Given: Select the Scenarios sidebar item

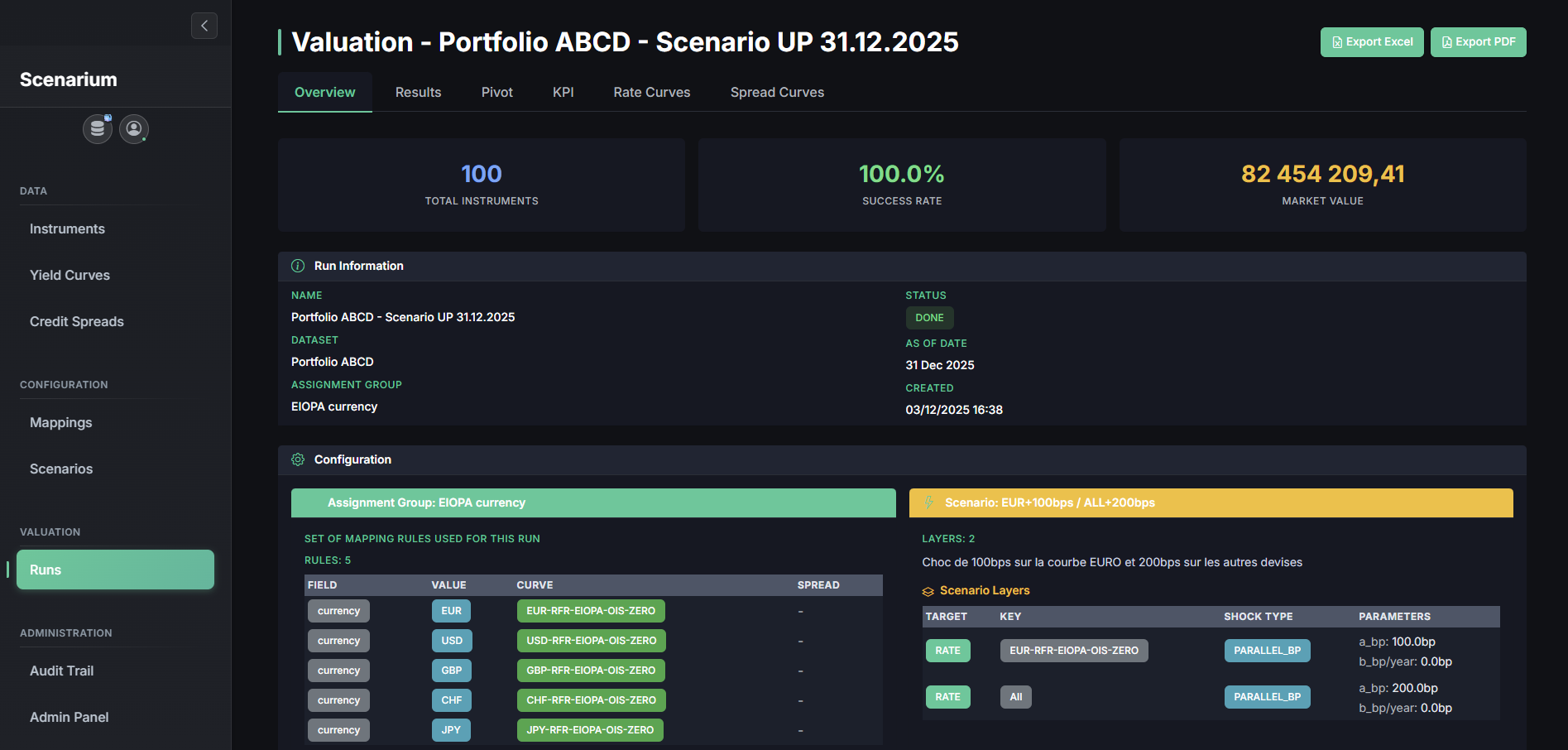Looking at the screenshot, I should point(61,469).
